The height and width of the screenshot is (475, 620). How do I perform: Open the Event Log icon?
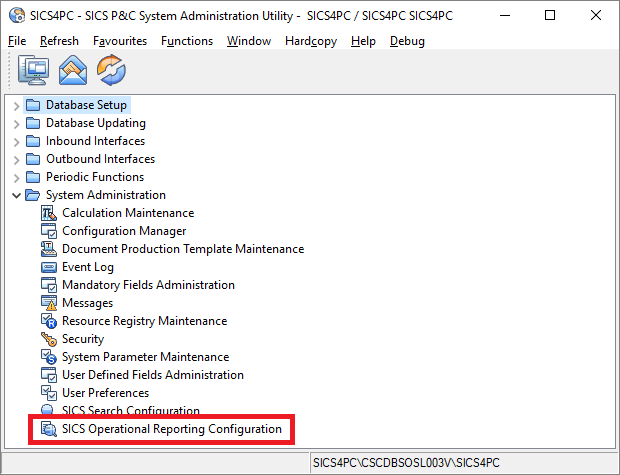click(49, 267)
